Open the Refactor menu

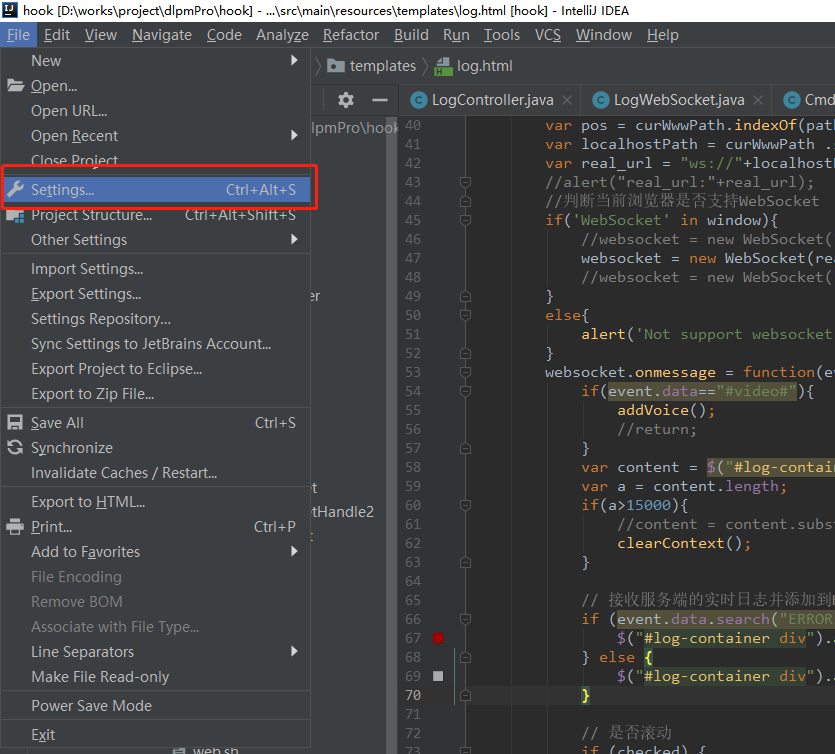pyautogui.click(x=351, y=35)
